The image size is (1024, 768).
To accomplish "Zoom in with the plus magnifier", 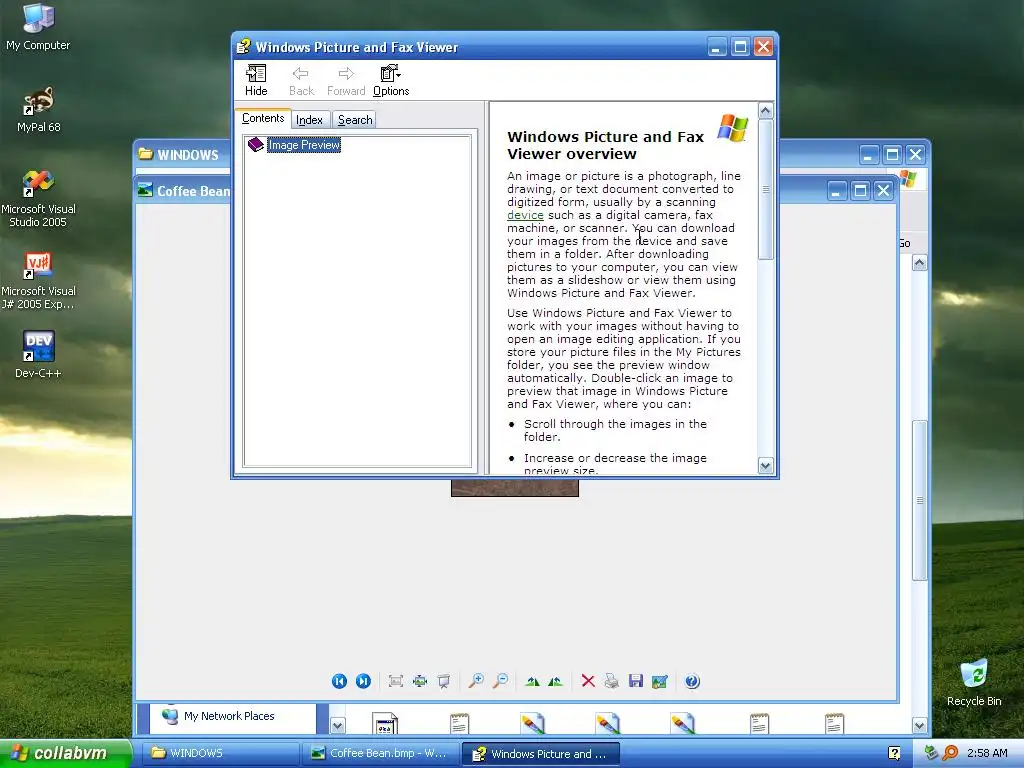I will [x=476, y=681].
